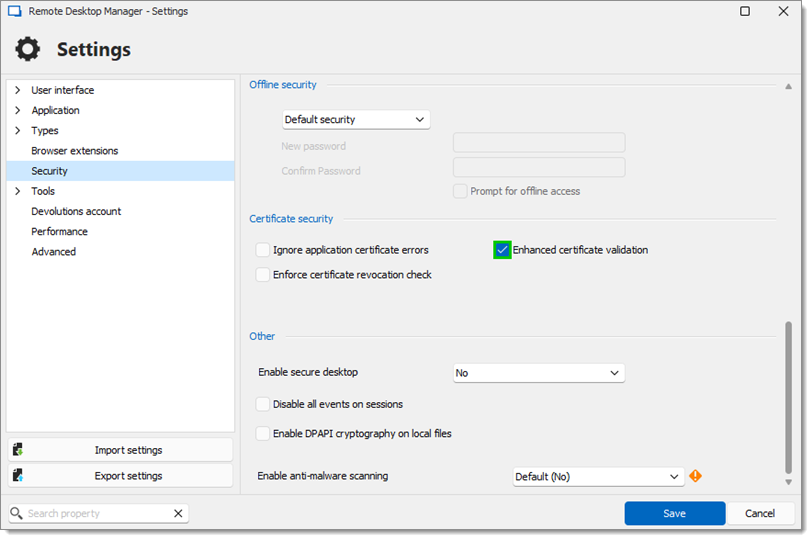Click the Save button
Viewport: 812px width, 540px height.
click(674, 513)
